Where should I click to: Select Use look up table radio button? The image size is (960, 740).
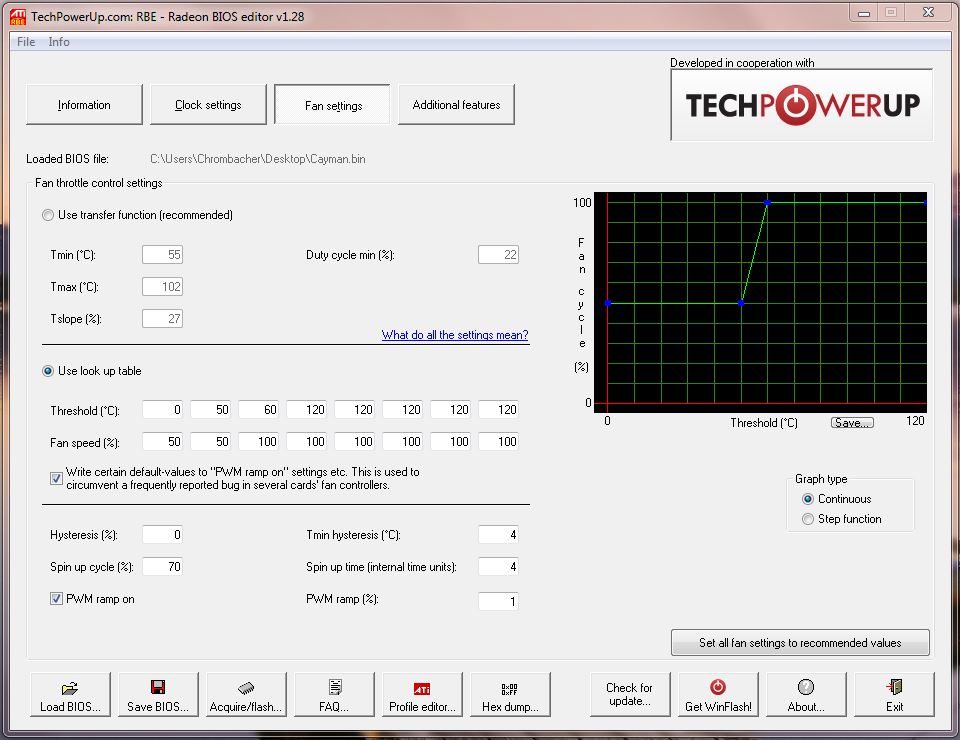pos(48,371)
